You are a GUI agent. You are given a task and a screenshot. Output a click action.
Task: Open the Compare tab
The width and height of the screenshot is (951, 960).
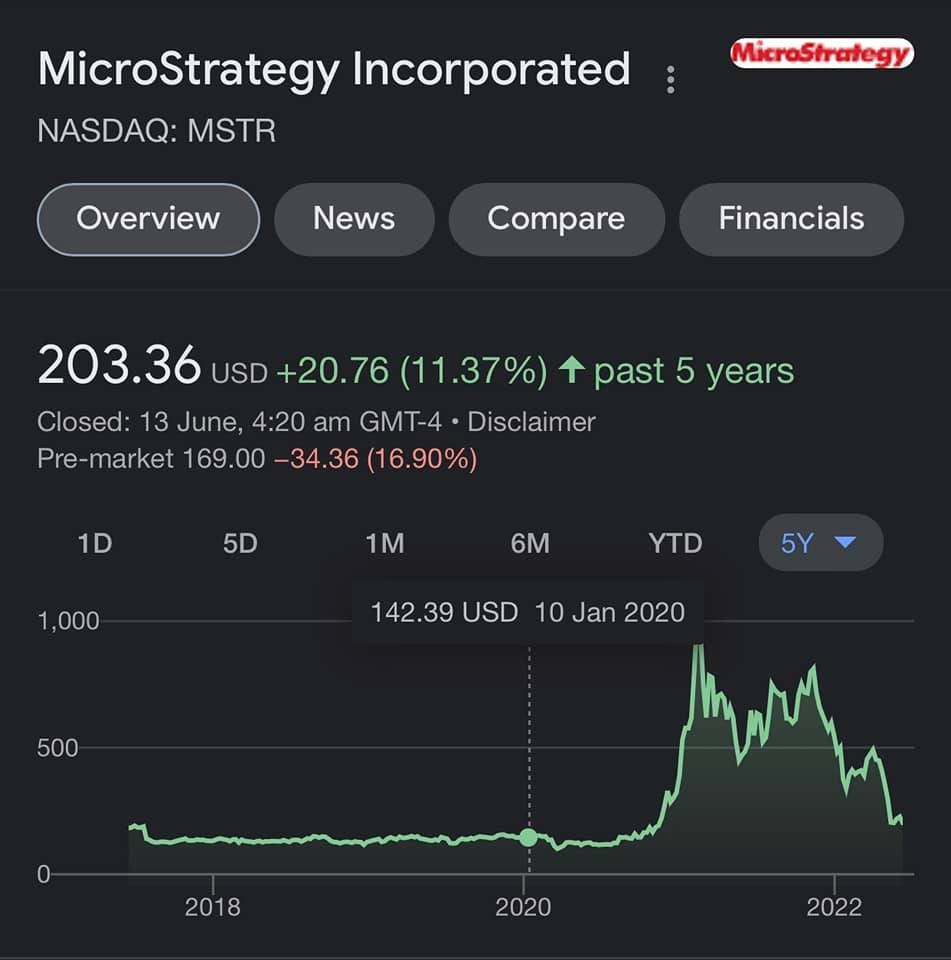coord(556,219)
